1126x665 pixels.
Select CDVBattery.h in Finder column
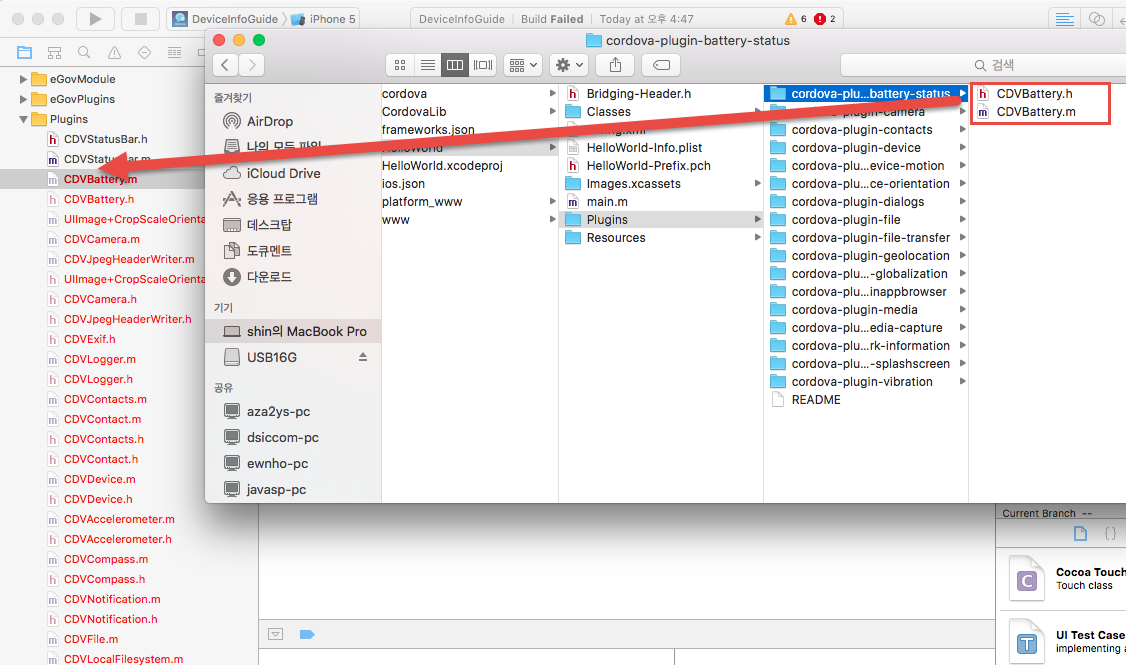(1034, 93)
